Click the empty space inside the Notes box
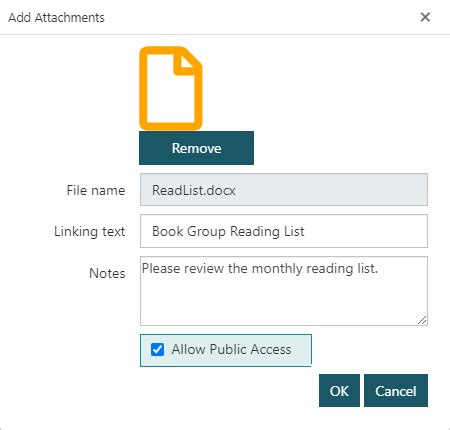The height and width of the screenshot is (430, 450). pos(280,302)
